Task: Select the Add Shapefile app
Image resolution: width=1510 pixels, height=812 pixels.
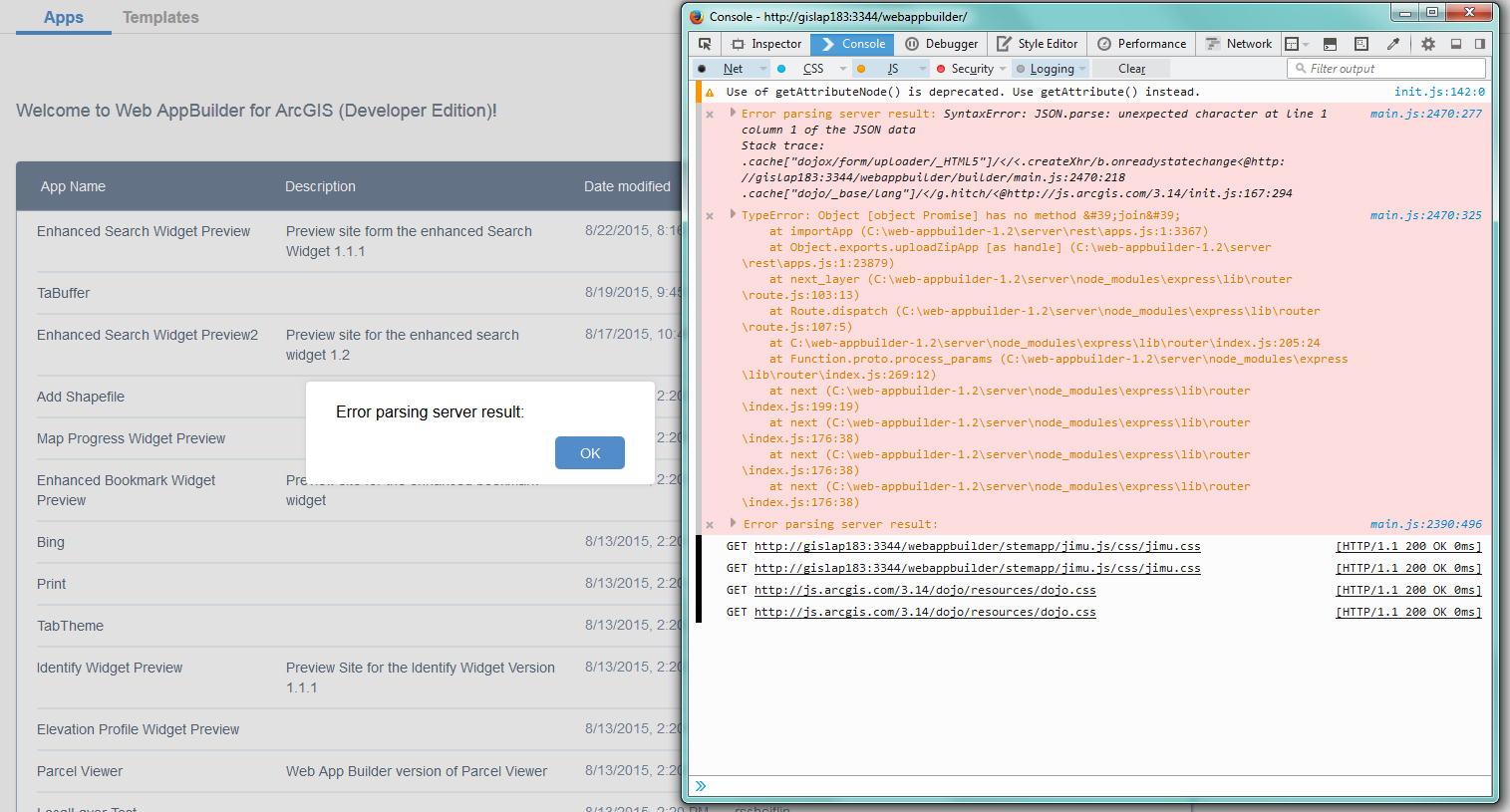Action: pyautogui.click(x=81, y=397)
